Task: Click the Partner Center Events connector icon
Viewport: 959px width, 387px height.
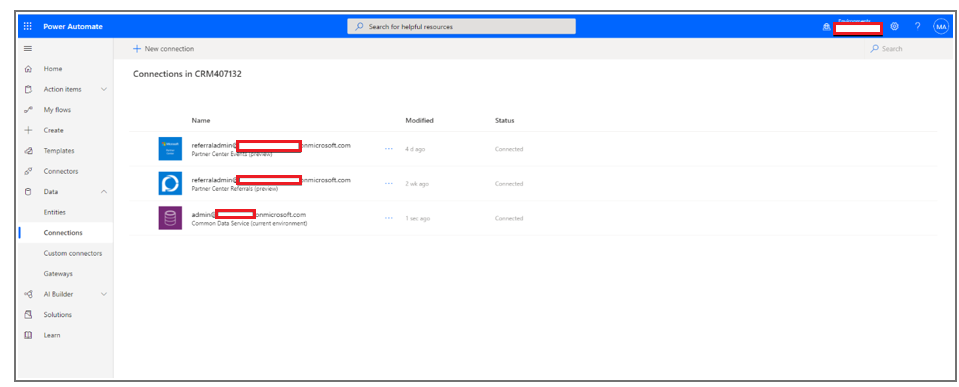Action: (x=170, y=149)
